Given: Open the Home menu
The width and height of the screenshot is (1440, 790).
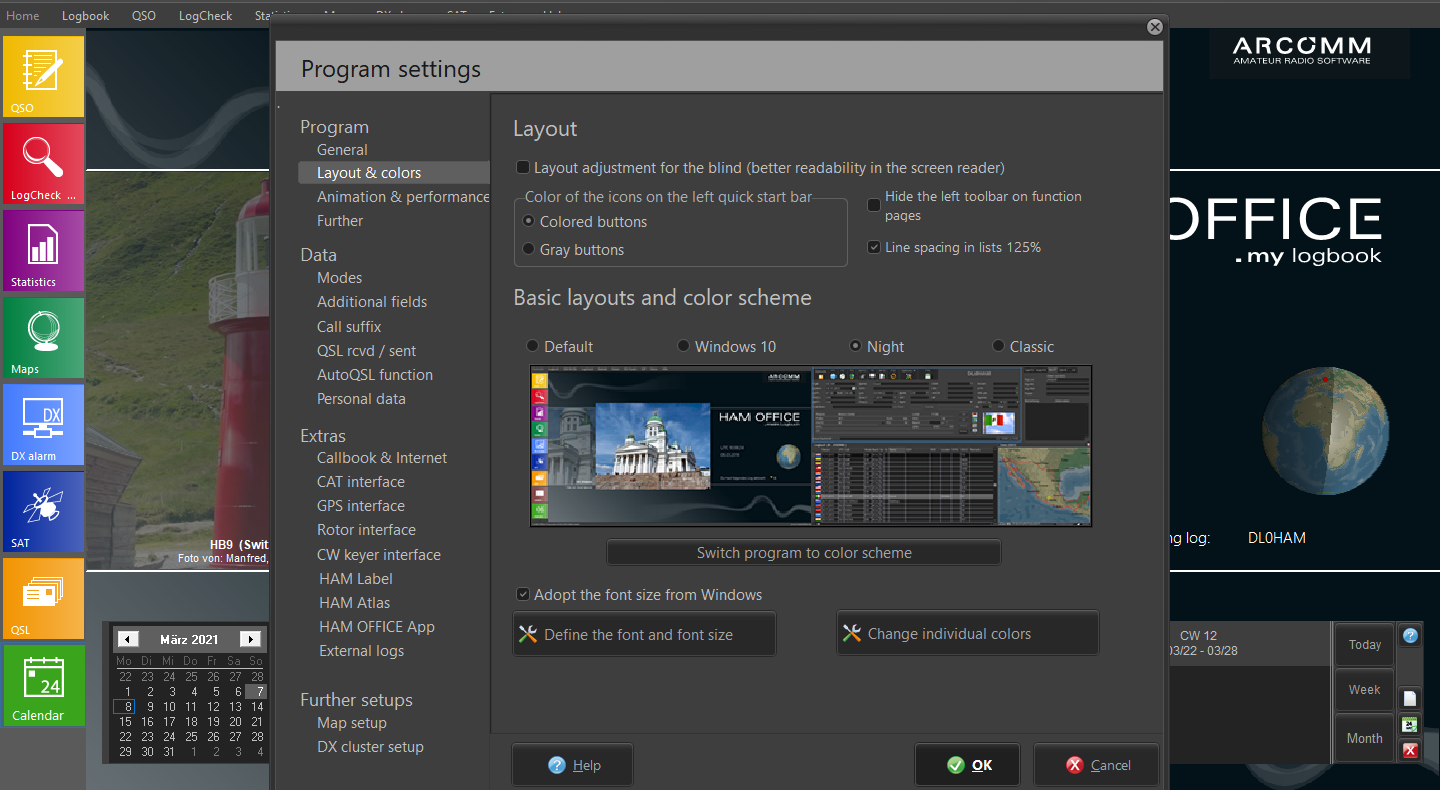Looking at the screenshot, I should [23, 15].
